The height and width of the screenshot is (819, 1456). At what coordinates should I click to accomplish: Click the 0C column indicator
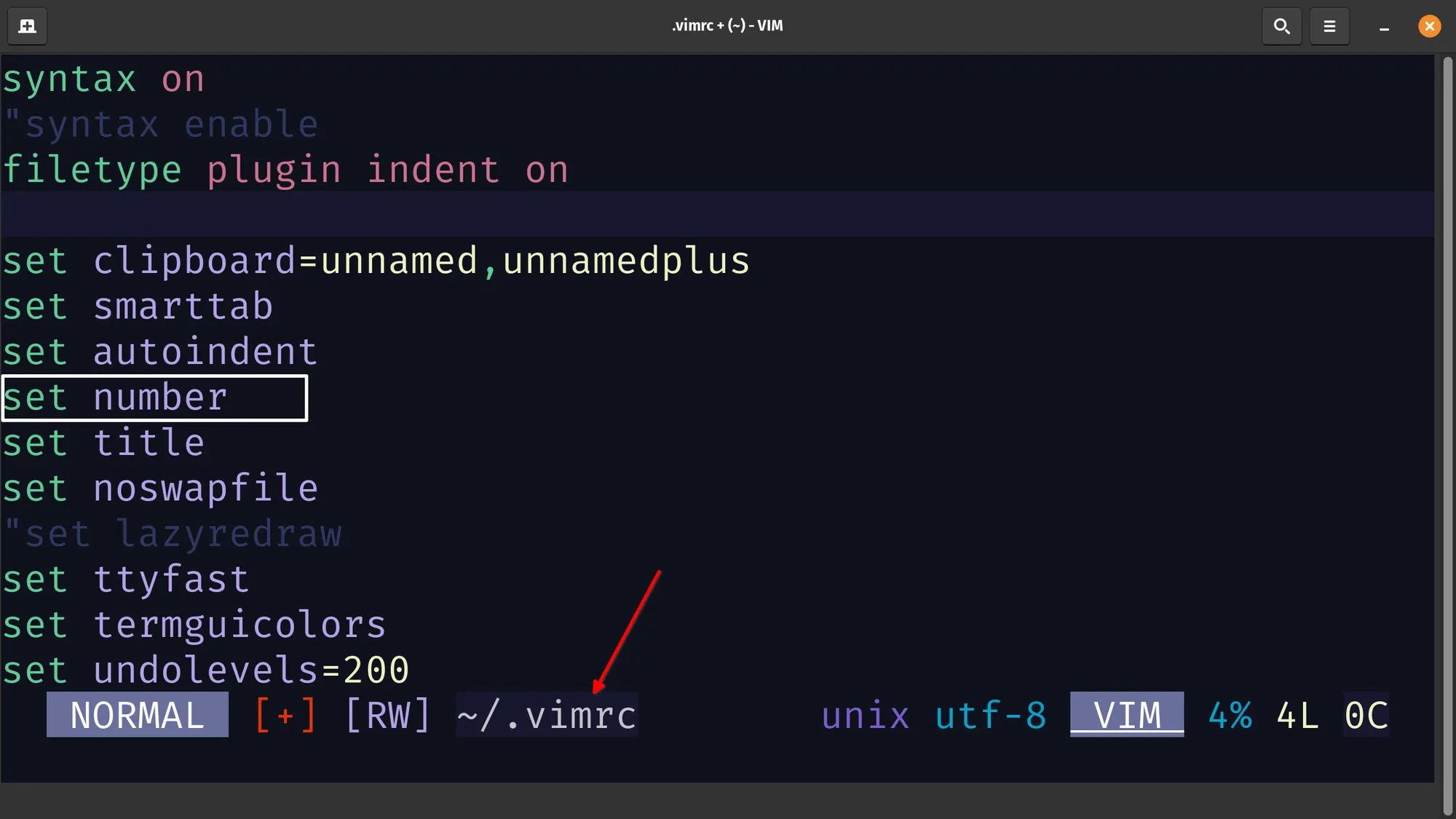(1366, 715)
